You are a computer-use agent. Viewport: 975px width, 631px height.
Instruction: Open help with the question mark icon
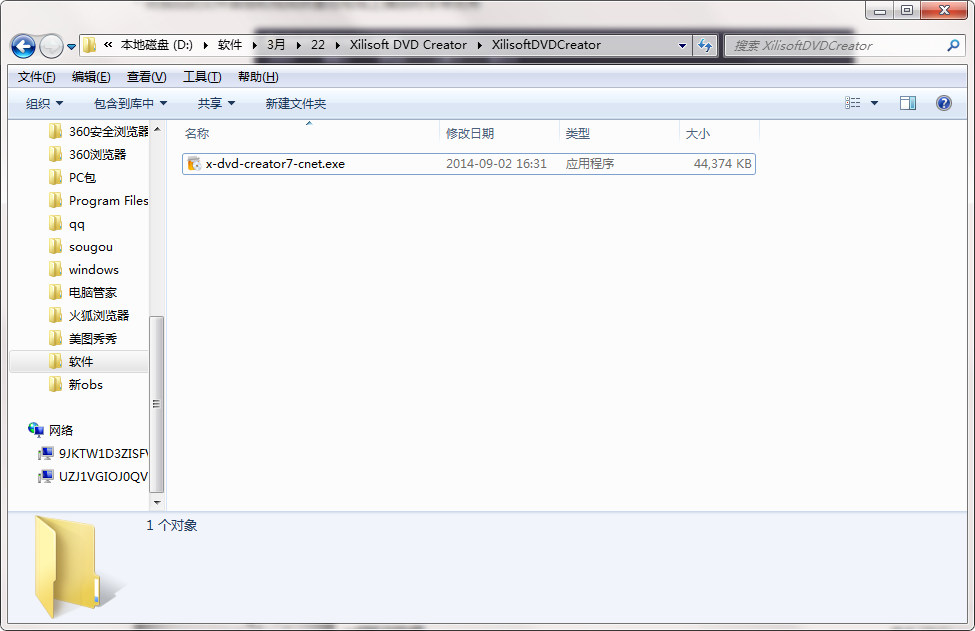tap(943, 103)
